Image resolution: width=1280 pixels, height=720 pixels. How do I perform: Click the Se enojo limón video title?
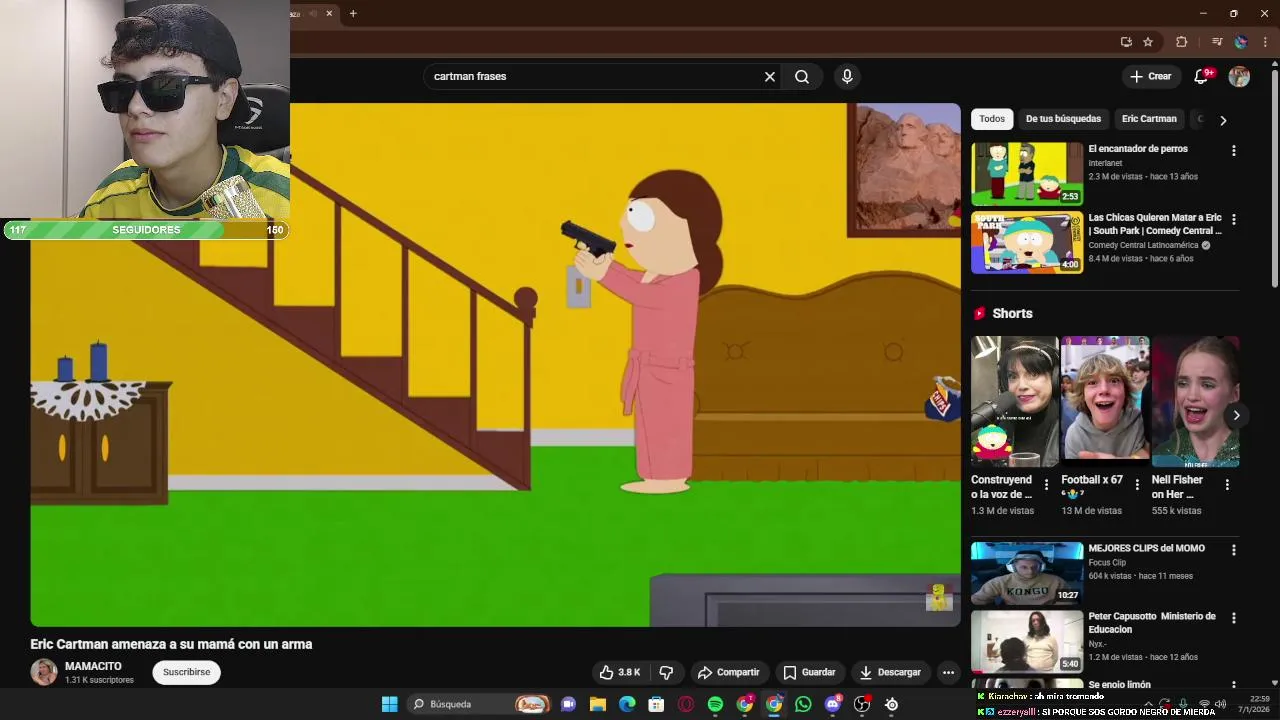click(x=1119, y=685)
